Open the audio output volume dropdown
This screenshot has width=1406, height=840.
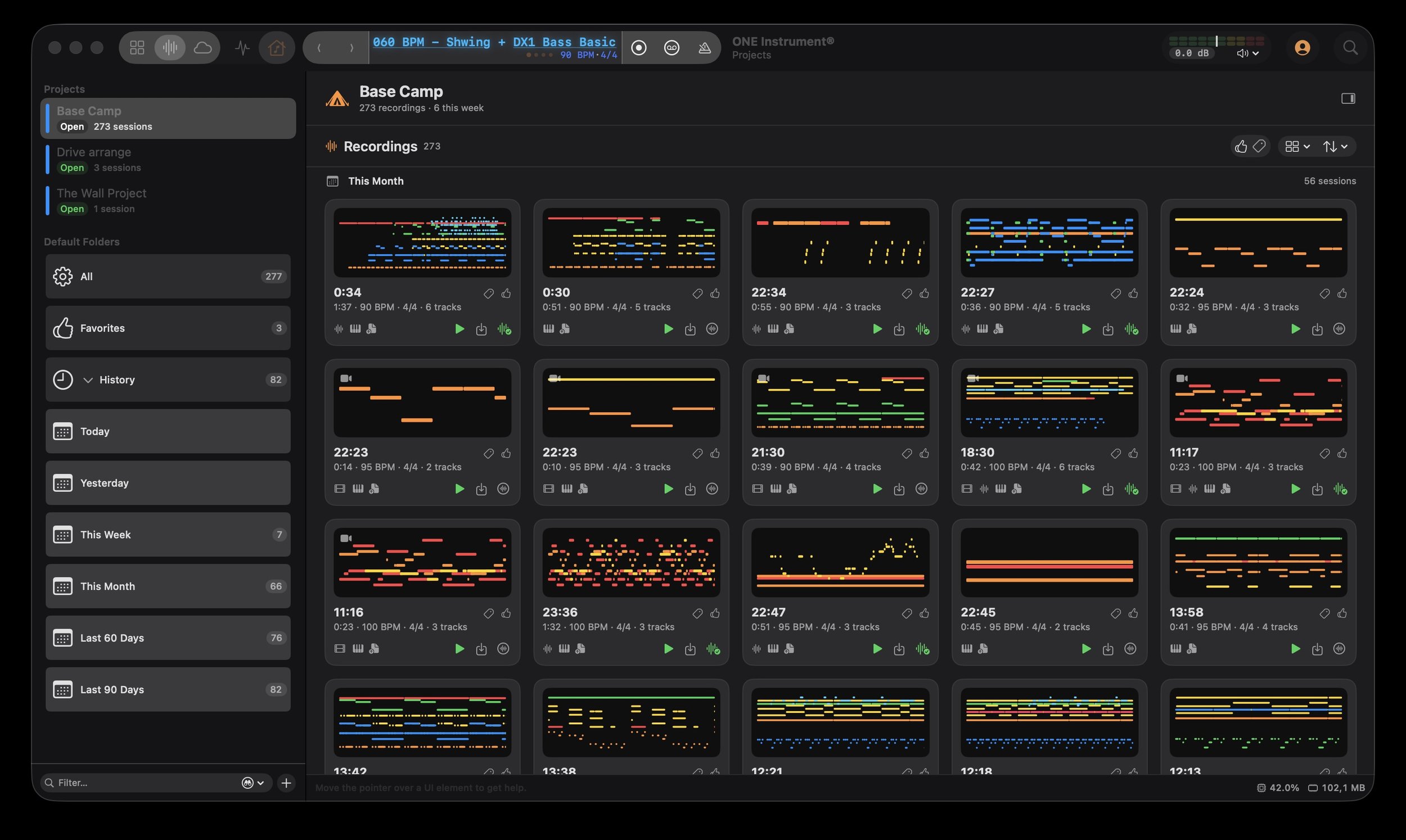click(1247, 53)
